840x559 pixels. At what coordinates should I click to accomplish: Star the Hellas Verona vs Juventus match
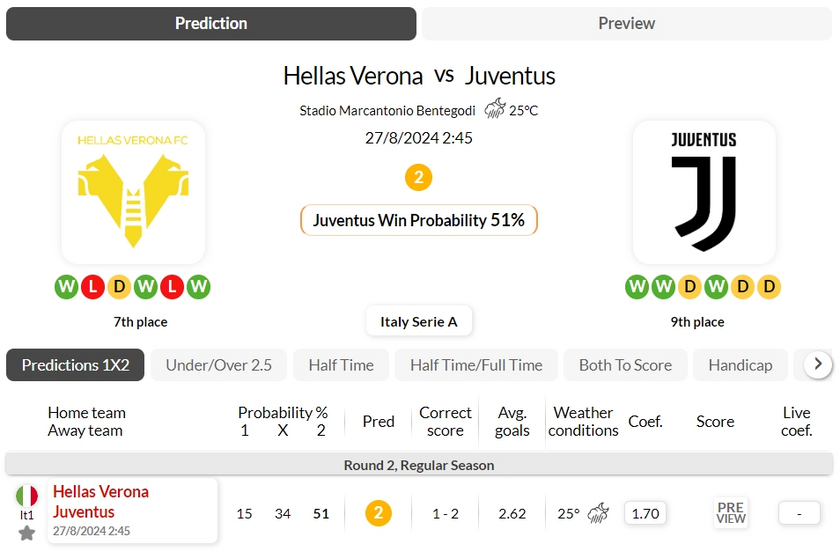[27, 533]
